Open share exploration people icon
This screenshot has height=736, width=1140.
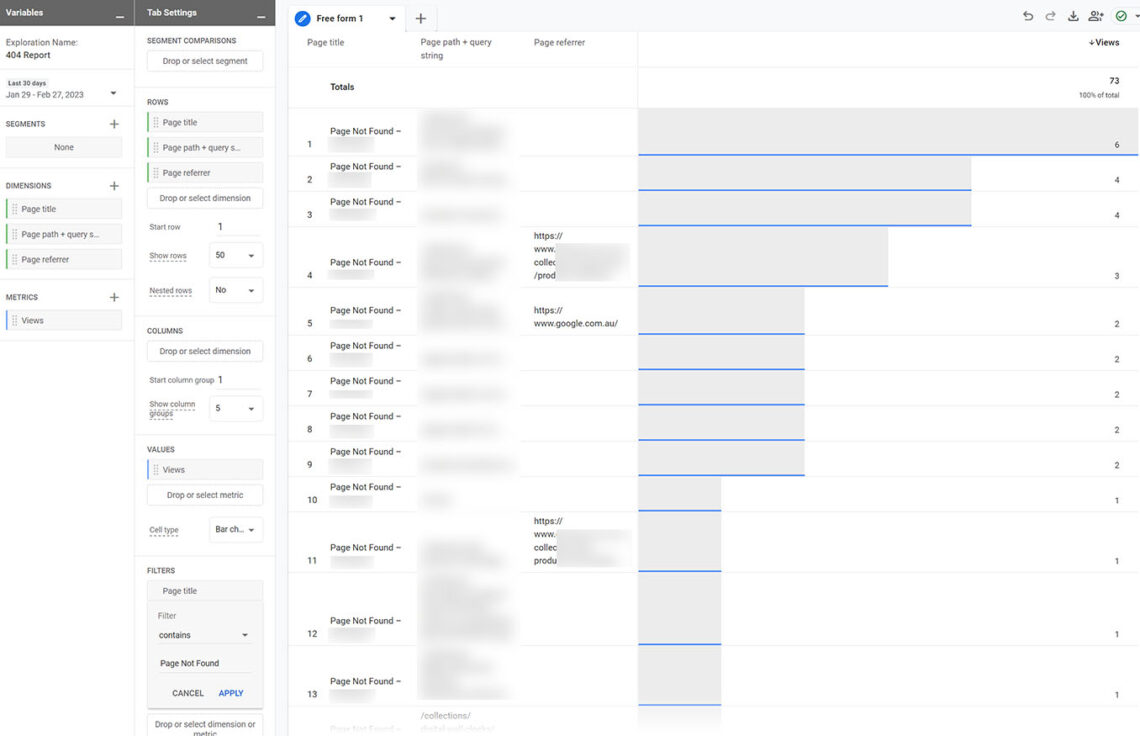pos(1096,16)
